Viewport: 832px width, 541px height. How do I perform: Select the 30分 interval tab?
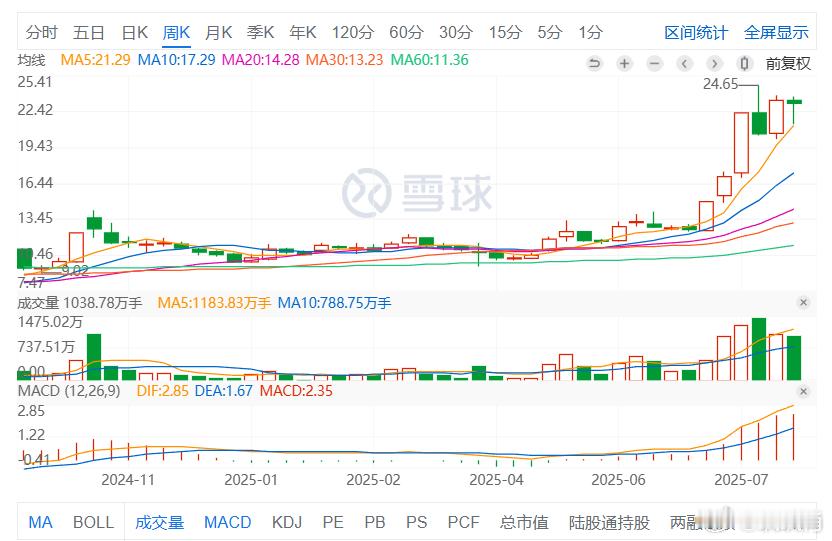[x=456, y=32]
